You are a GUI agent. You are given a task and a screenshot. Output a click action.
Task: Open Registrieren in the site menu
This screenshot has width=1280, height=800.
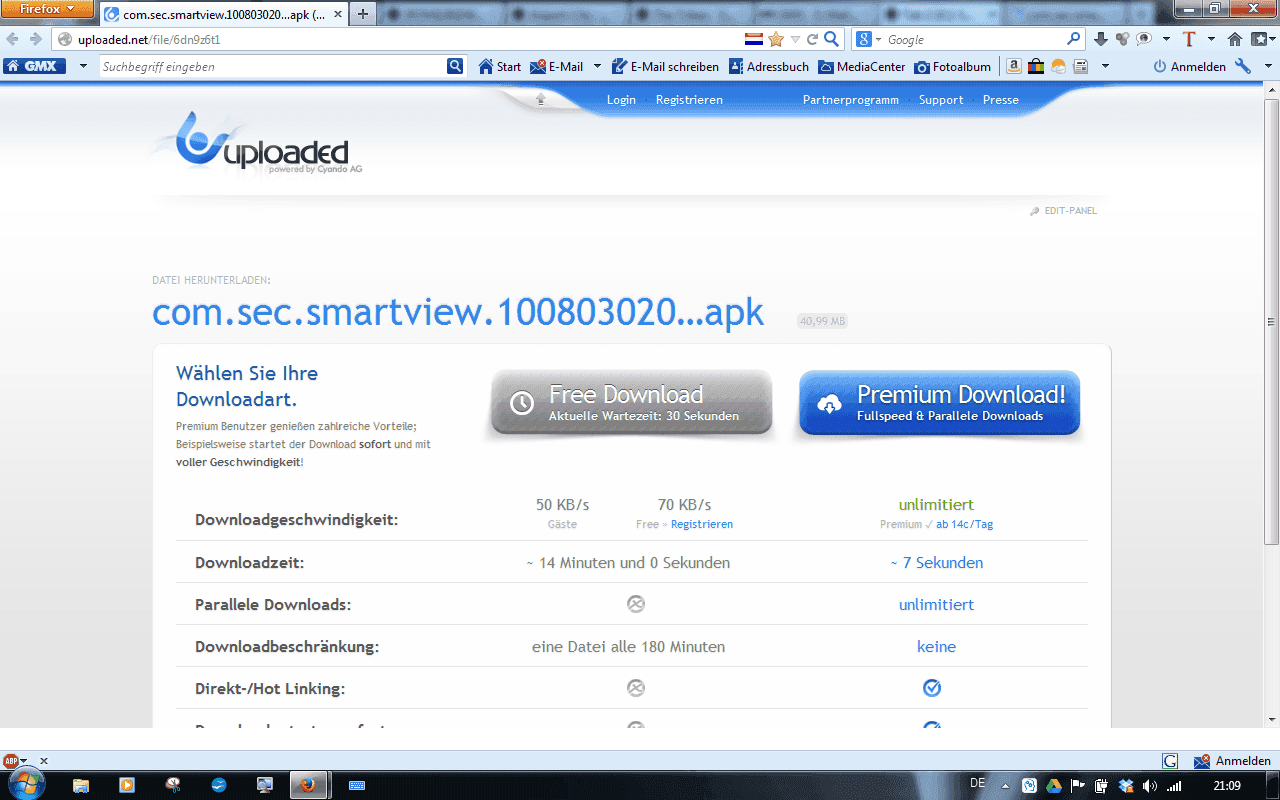point(689,100)
